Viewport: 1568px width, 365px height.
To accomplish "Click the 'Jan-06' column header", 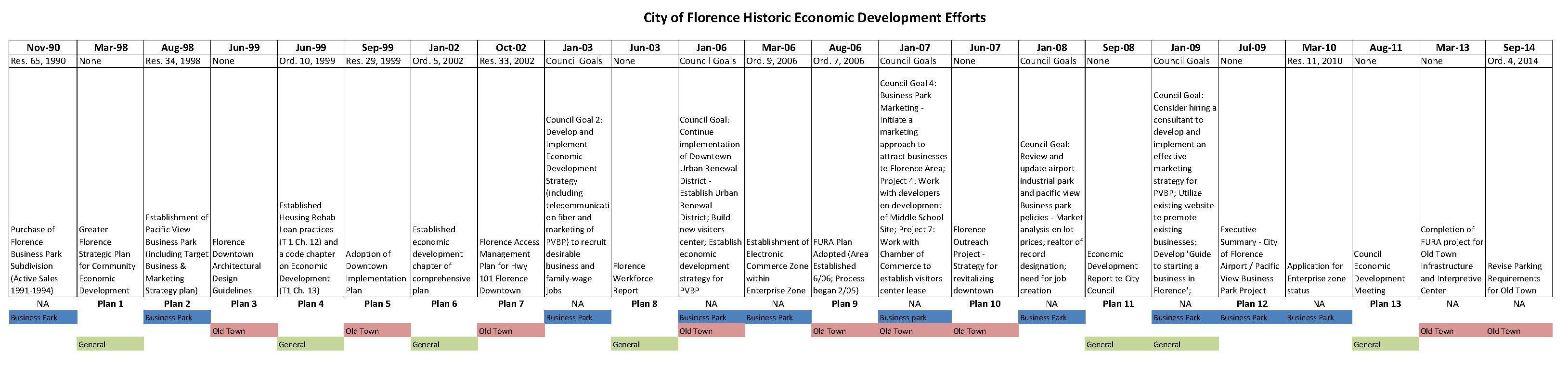I will coord(711,48).
